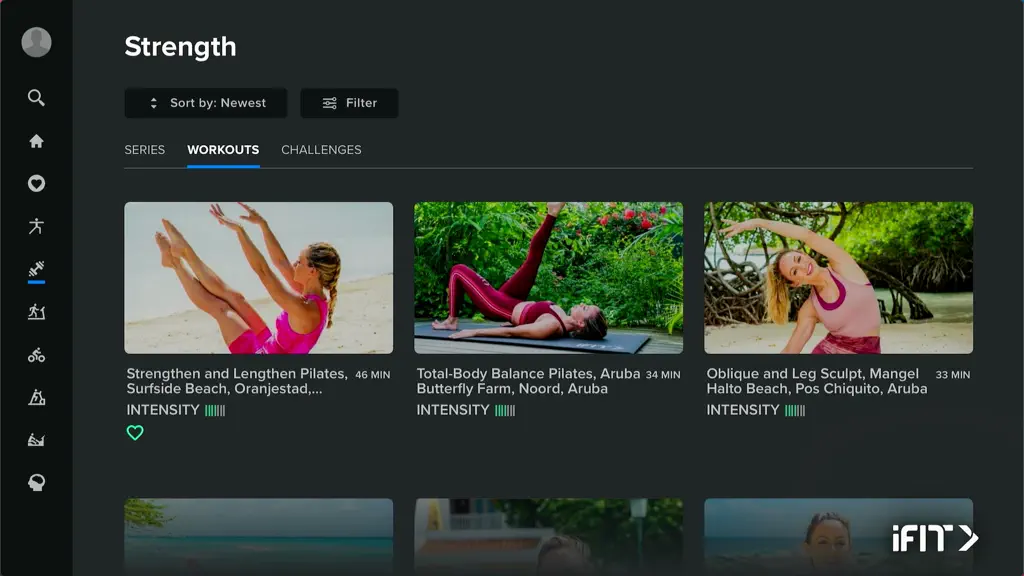Switch to the Challenges tab
1024x576 pixels.
tap(321, 150)
